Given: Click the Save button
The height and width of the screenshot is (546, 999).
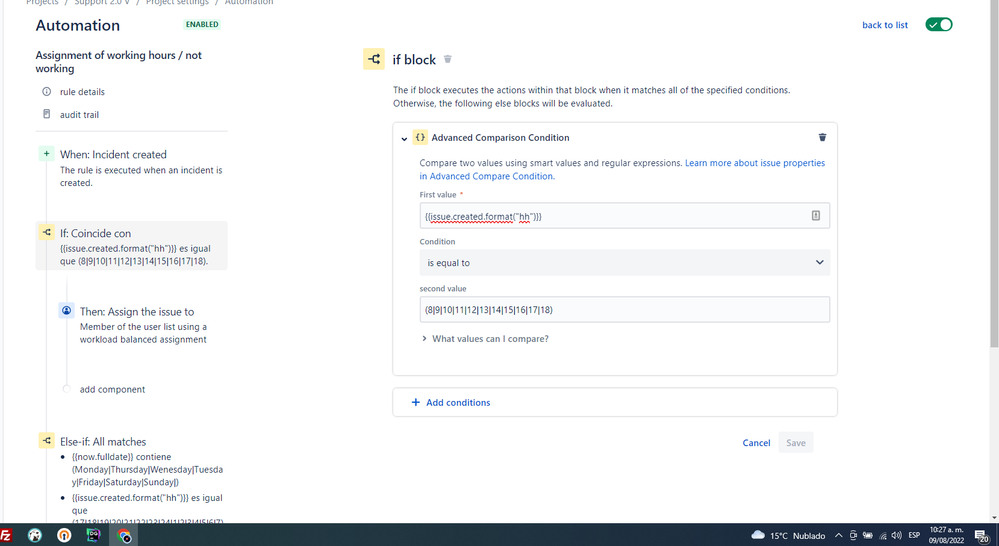Looking at the screenshot, I should pyautogui.click(x=795, y=443).
